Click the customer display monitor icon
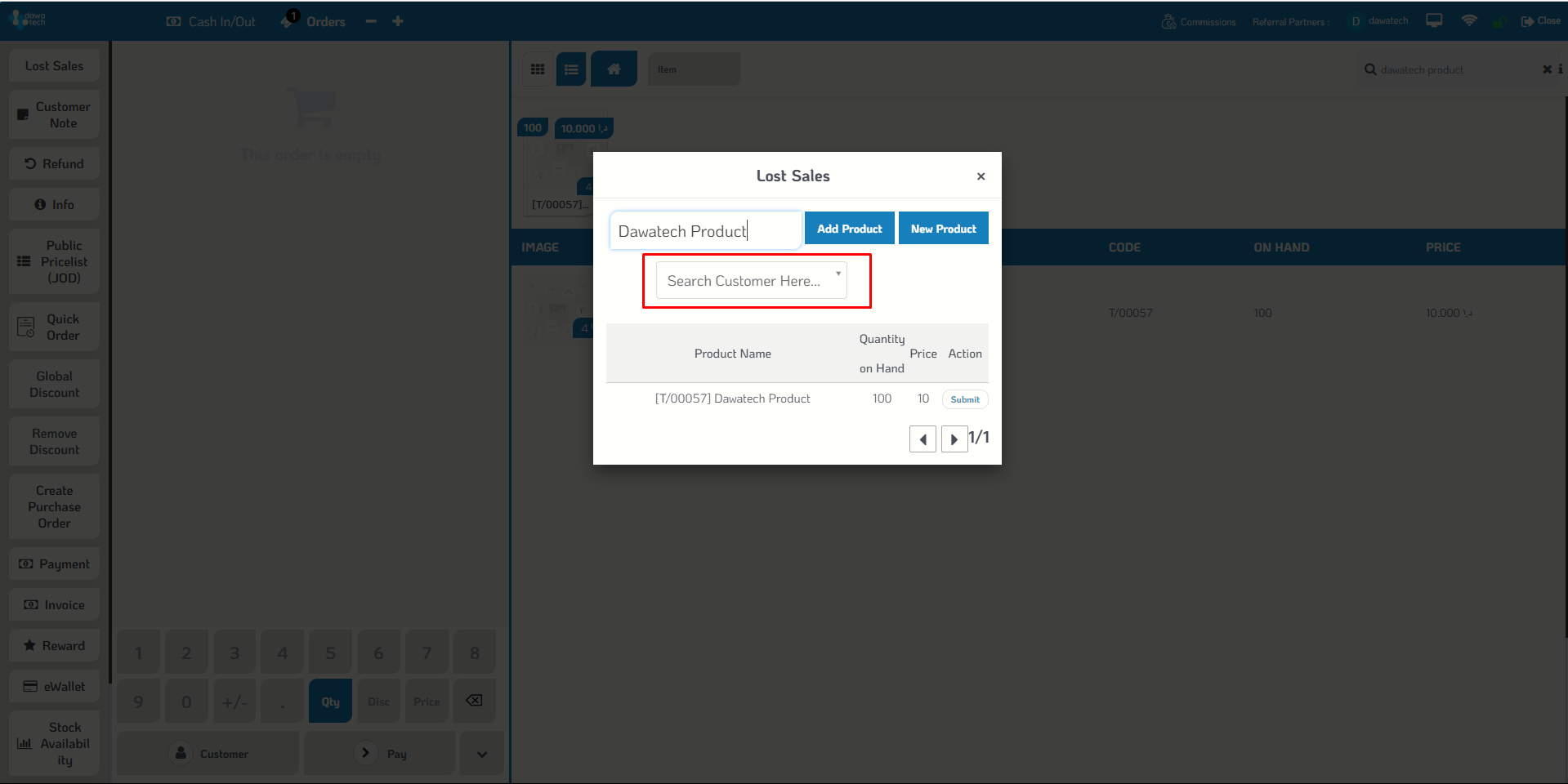Viewport: 1568px width, 784px height. [x=1434, y=20]
